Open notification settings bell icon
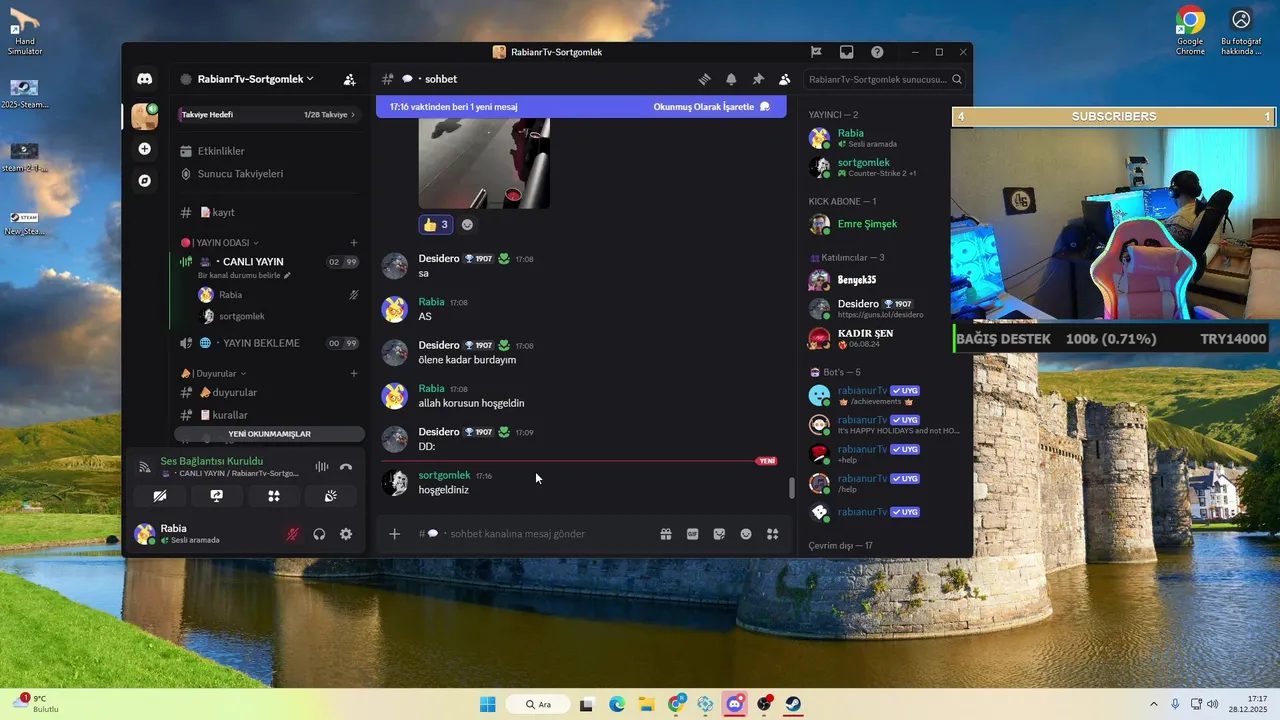The image size is (1280, 720). coord(731,79)
